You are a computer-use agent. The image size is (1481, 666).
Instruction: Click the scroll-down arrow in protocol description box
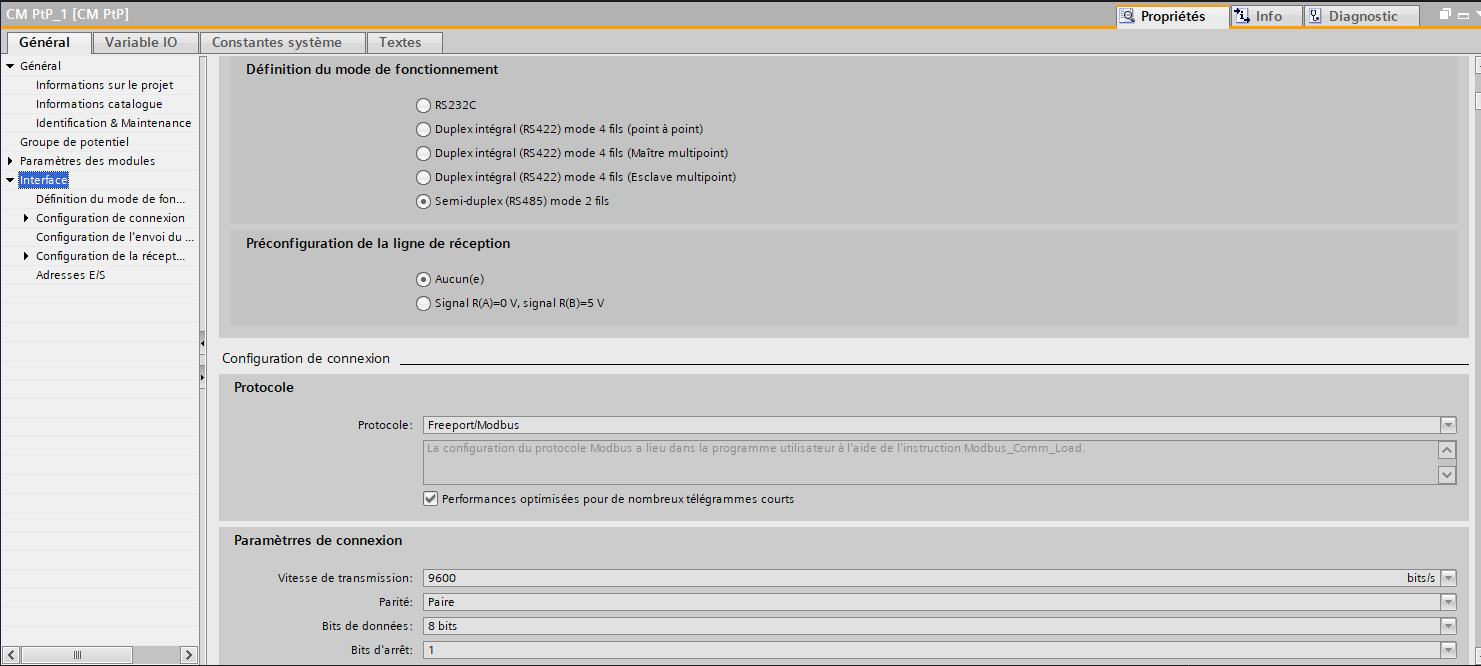click(x=1447, y=475)
